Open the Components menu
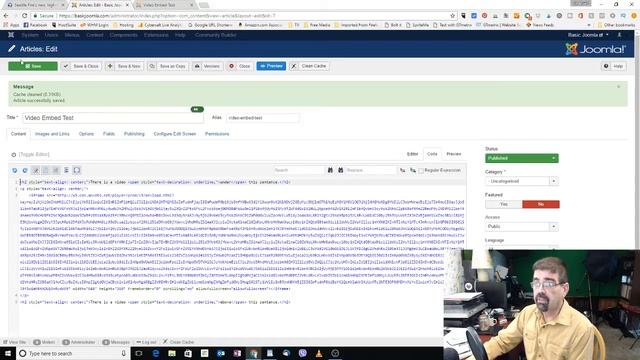The image size is (640, 360). (x=123, y=35)
